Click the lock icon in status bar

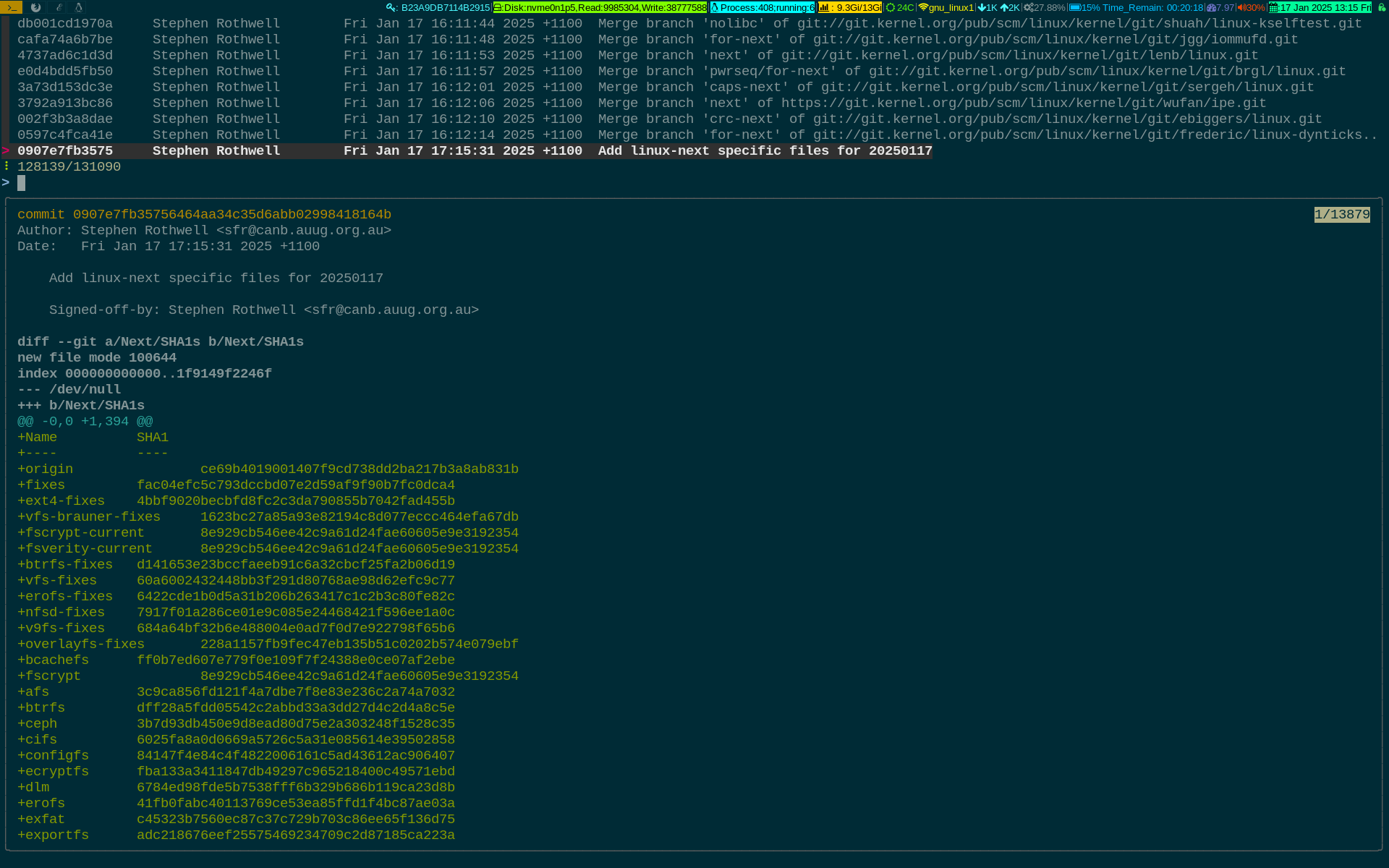[1381, 7]
